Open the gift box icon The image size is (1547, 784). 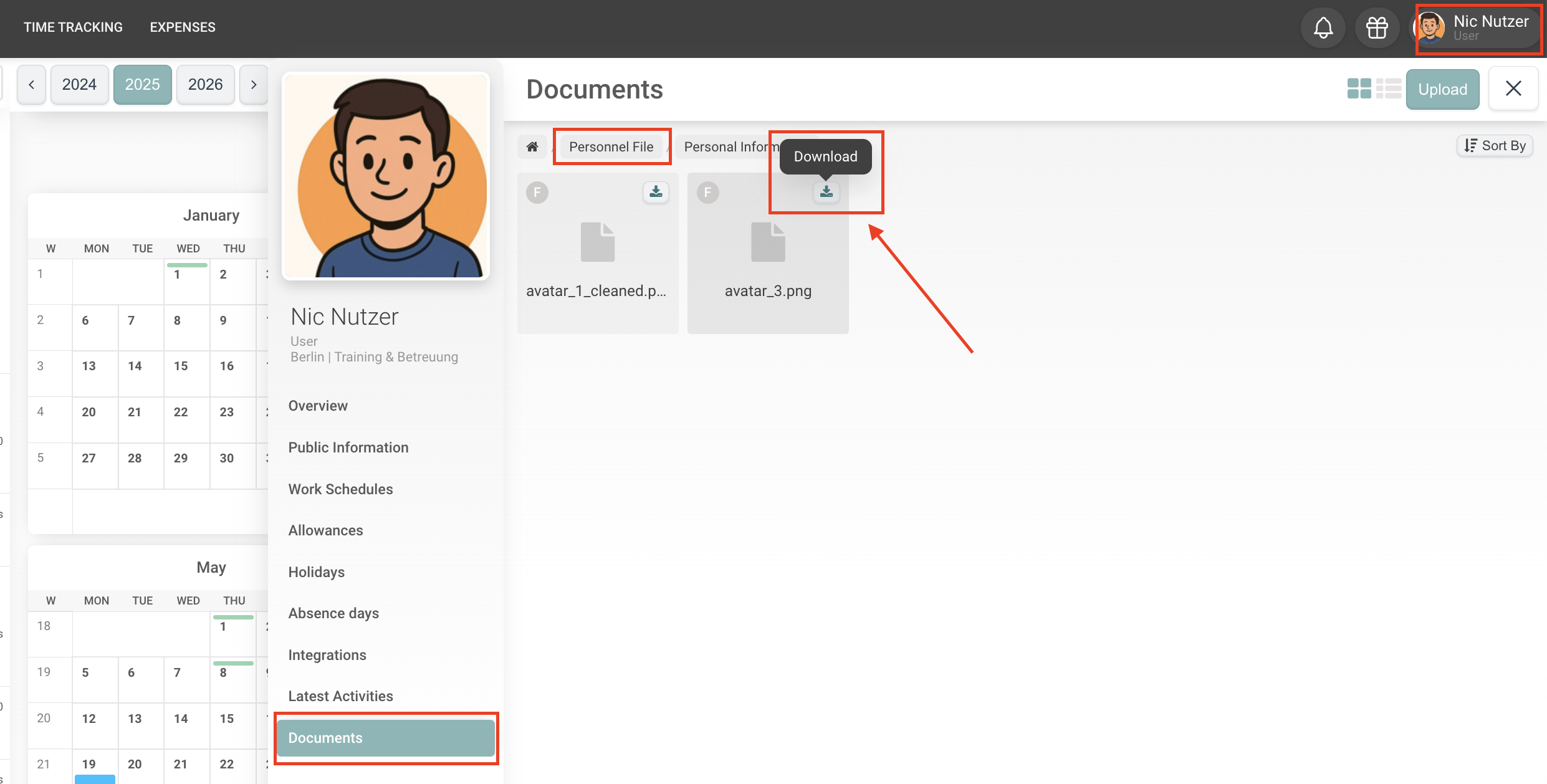pos(1377,27)
